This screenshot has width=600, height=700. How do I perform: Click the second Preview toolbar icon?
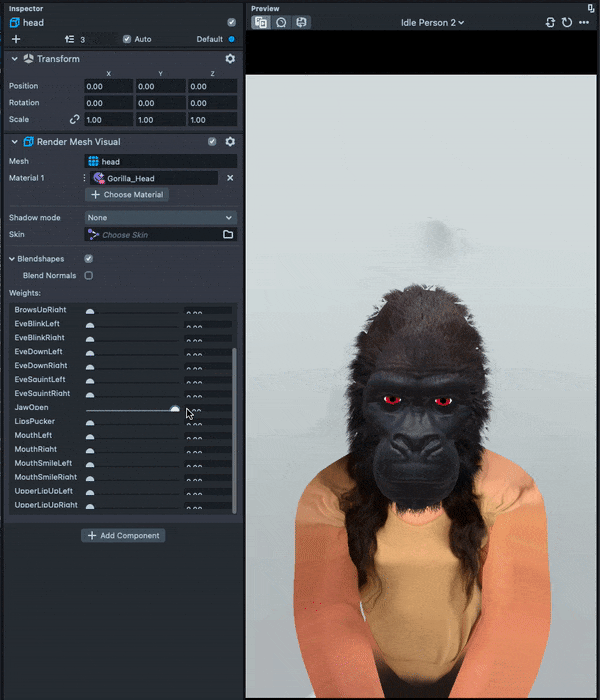281,22
